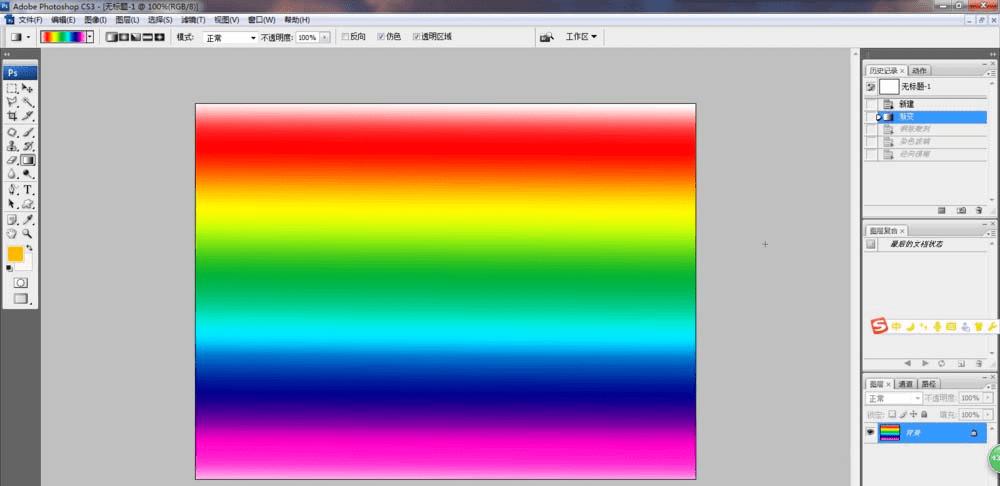Image resolution: width=1000 pixels, height=486 pixels.
Task: Expand the gradient picker arrow
Action: [x=90, y=37]
